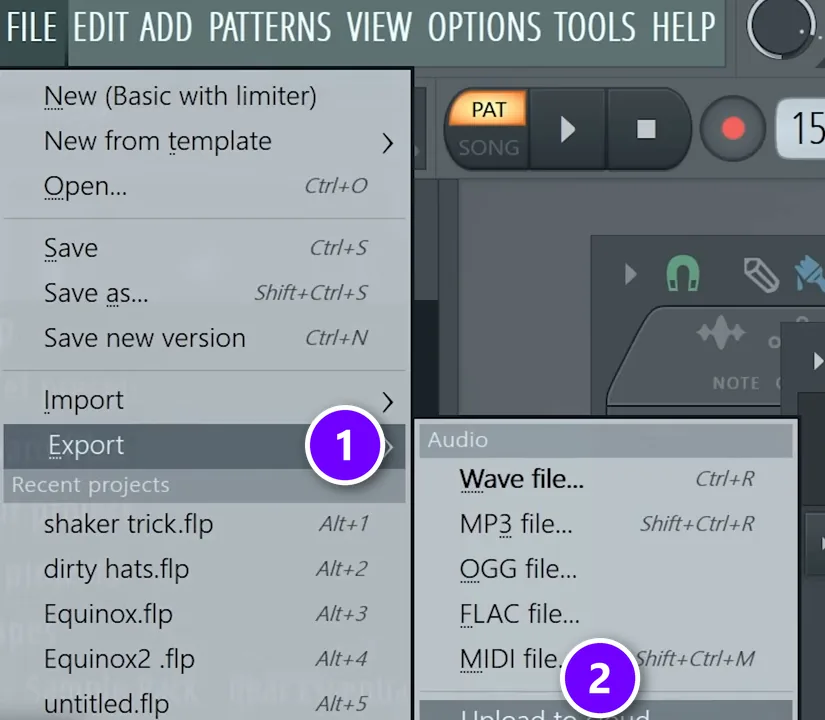Open the EDIT menu
This screenshot has height=720, width=825.
point(100,27)
